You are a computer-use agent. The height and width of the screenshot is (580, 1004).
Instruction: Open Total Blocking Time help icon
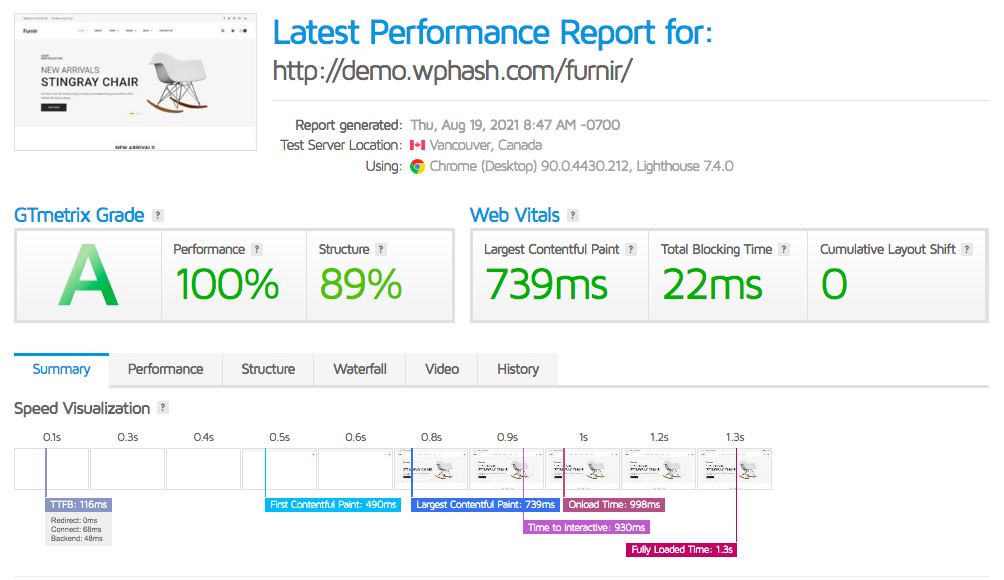(x=784, y=250)
